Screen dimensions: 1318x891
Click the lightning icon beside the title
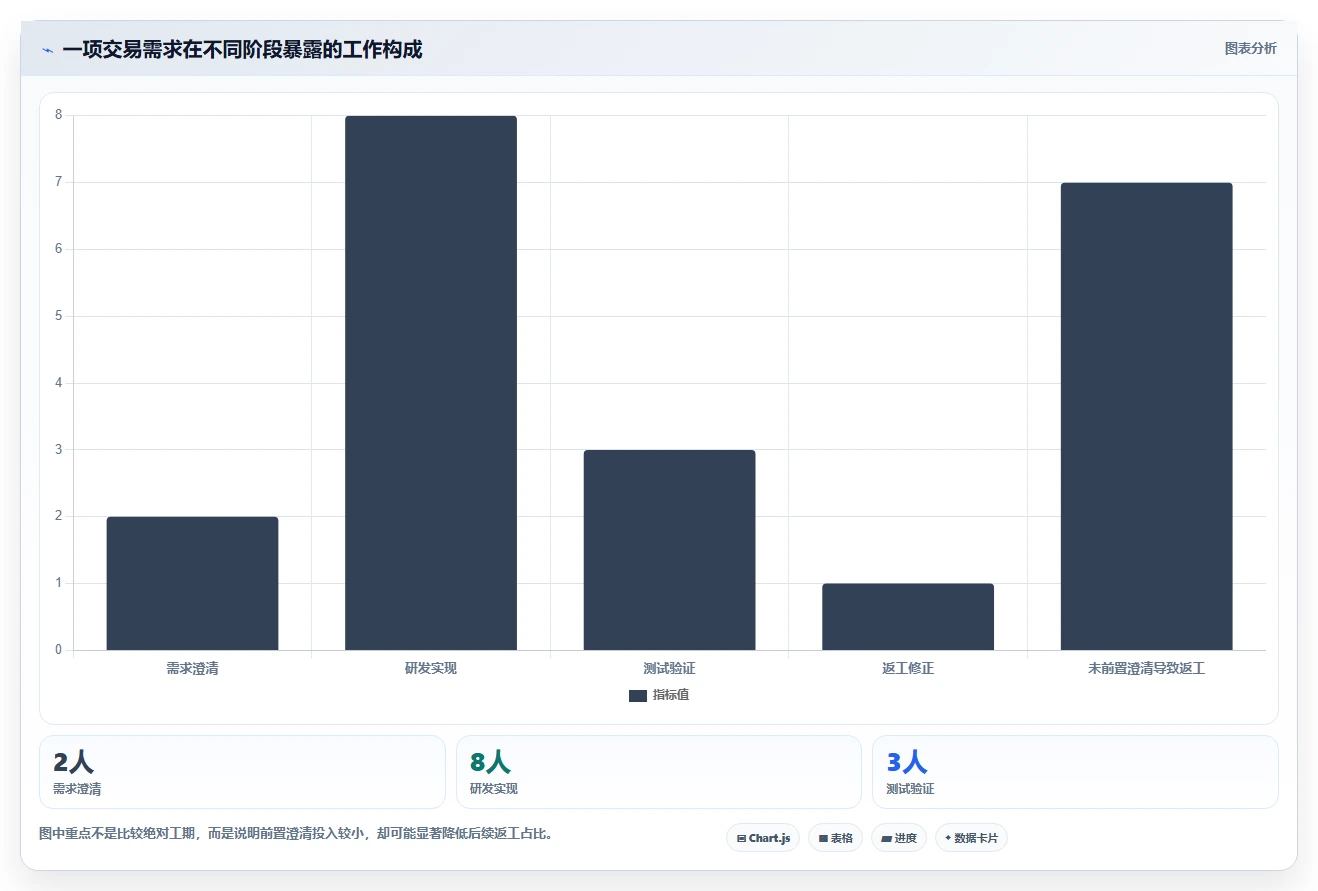point(47,50)
